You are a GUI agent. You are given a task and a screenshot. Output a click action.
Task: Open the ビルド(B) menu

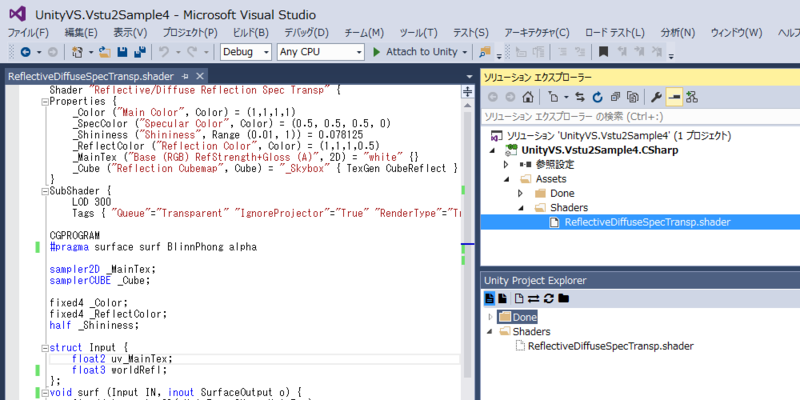pyautogui.click(x=251, y=33)
